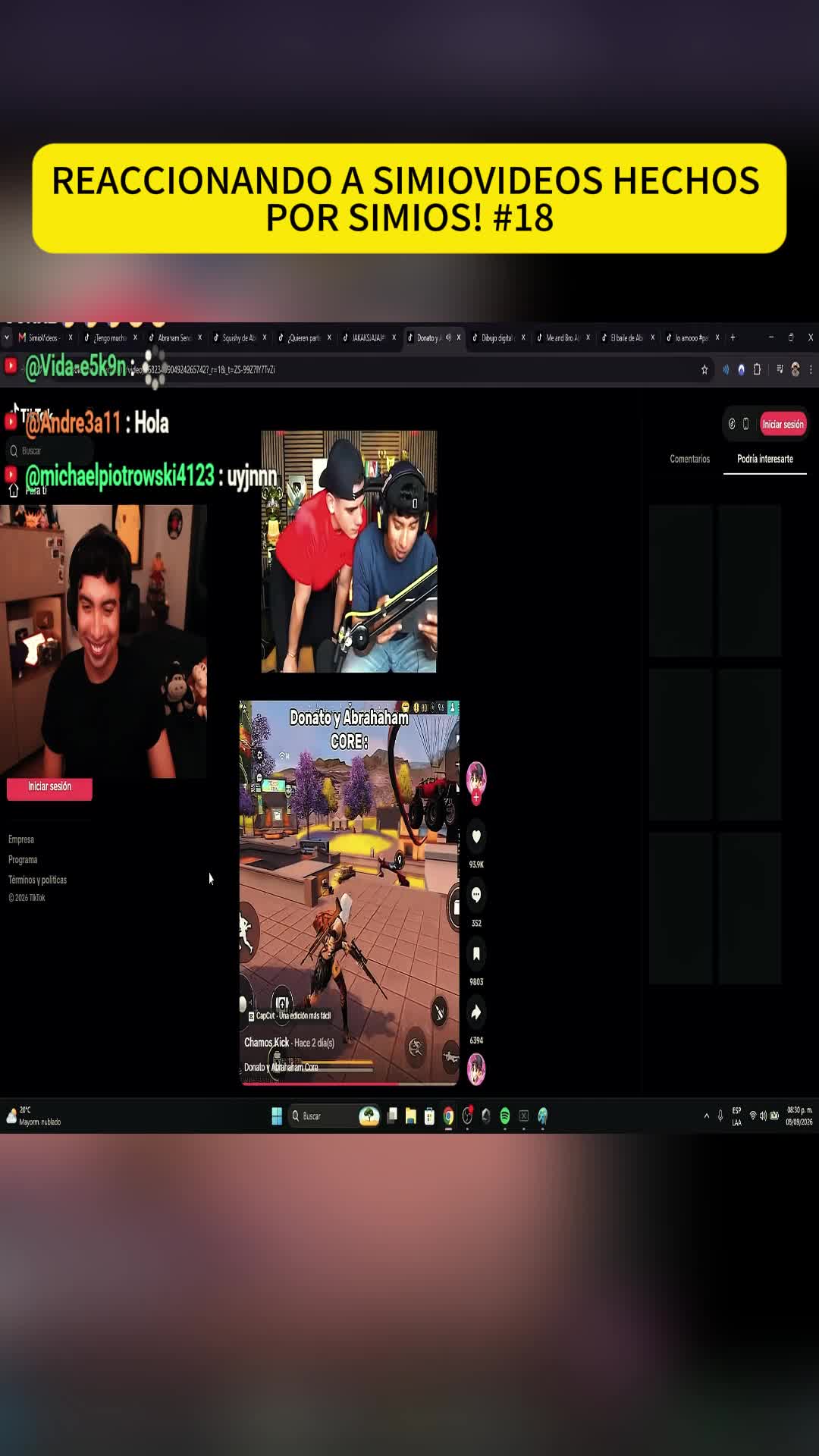Switch to the Comentarios tab
The width and height of the screenshot is (819, 1456).
click(689, 459)
